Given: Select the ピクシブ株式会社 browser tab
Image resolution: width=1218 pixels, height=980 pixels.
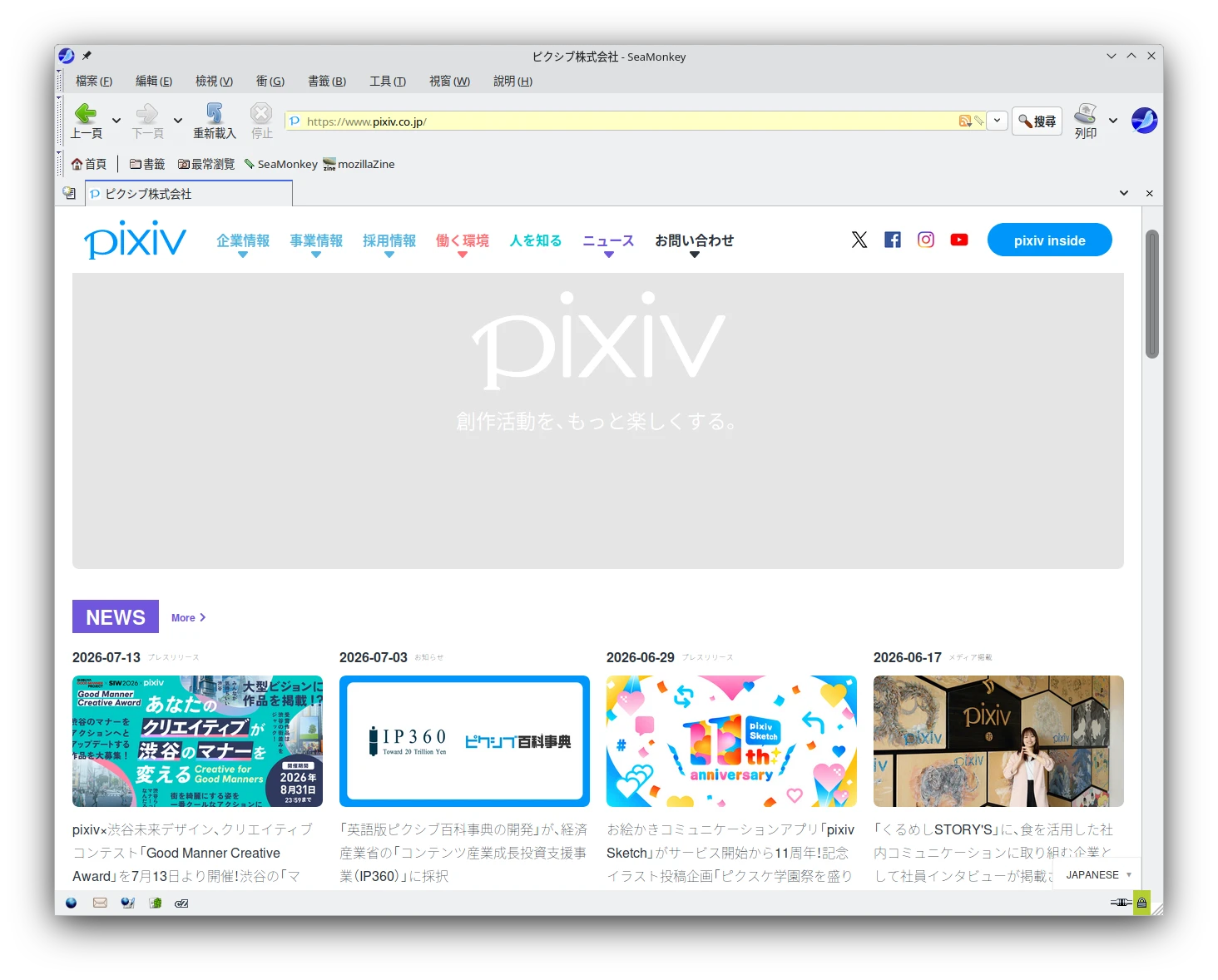Looking at the screenshot, I should point(189,193).
